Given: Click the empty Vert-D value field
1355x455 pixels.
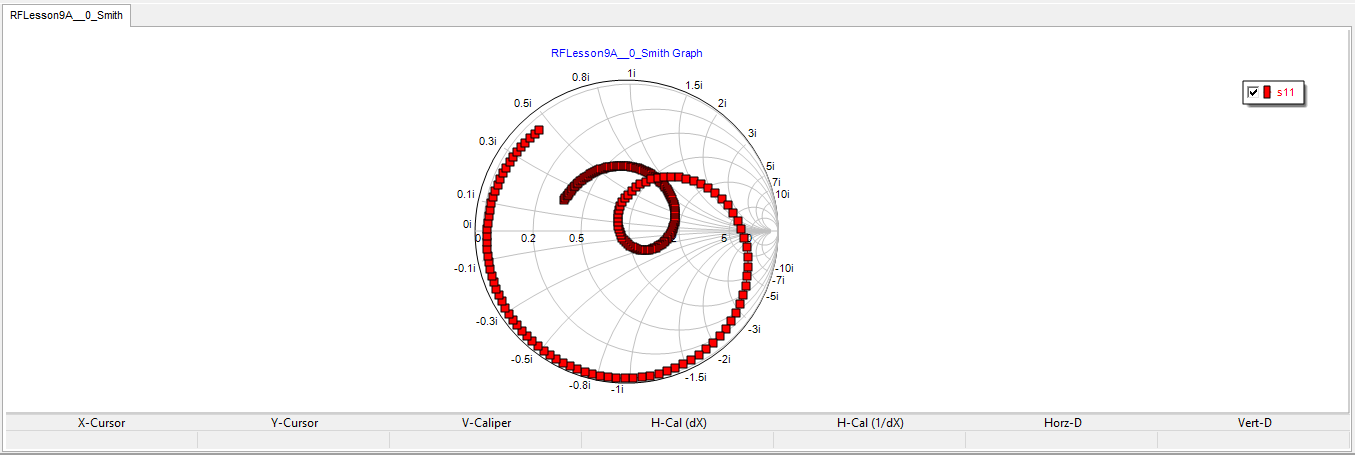Looking at the screenshot, I should point(1254,440).
